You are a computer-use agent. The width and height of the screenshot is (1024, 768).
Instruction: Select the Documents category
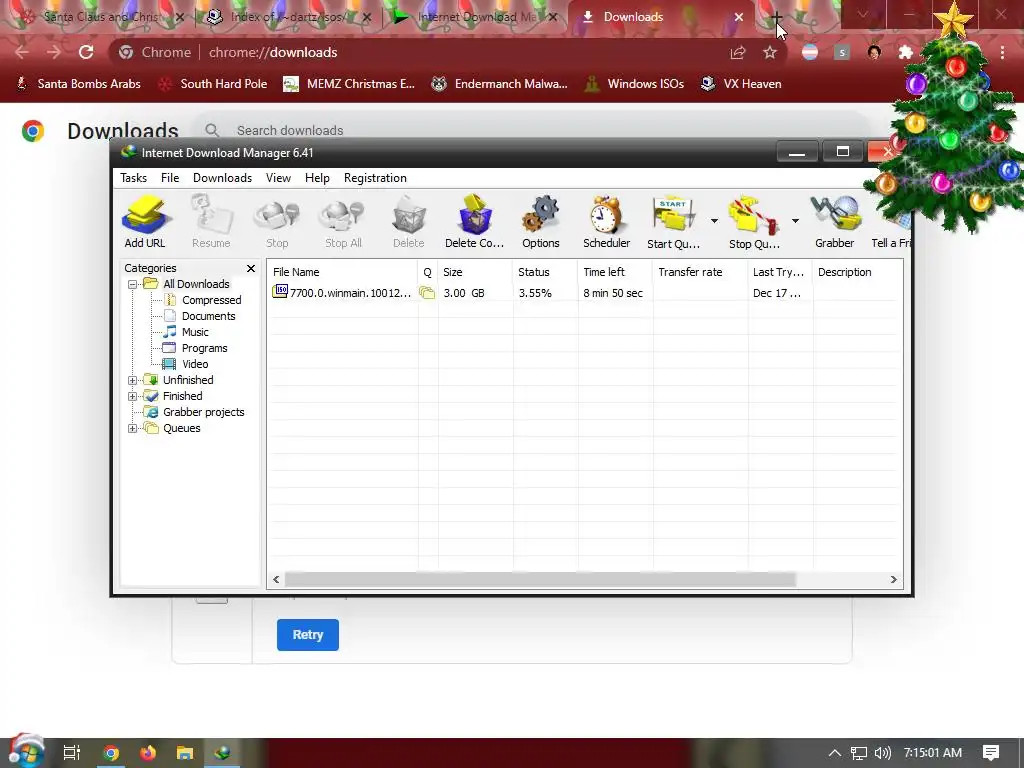[208, 316]
